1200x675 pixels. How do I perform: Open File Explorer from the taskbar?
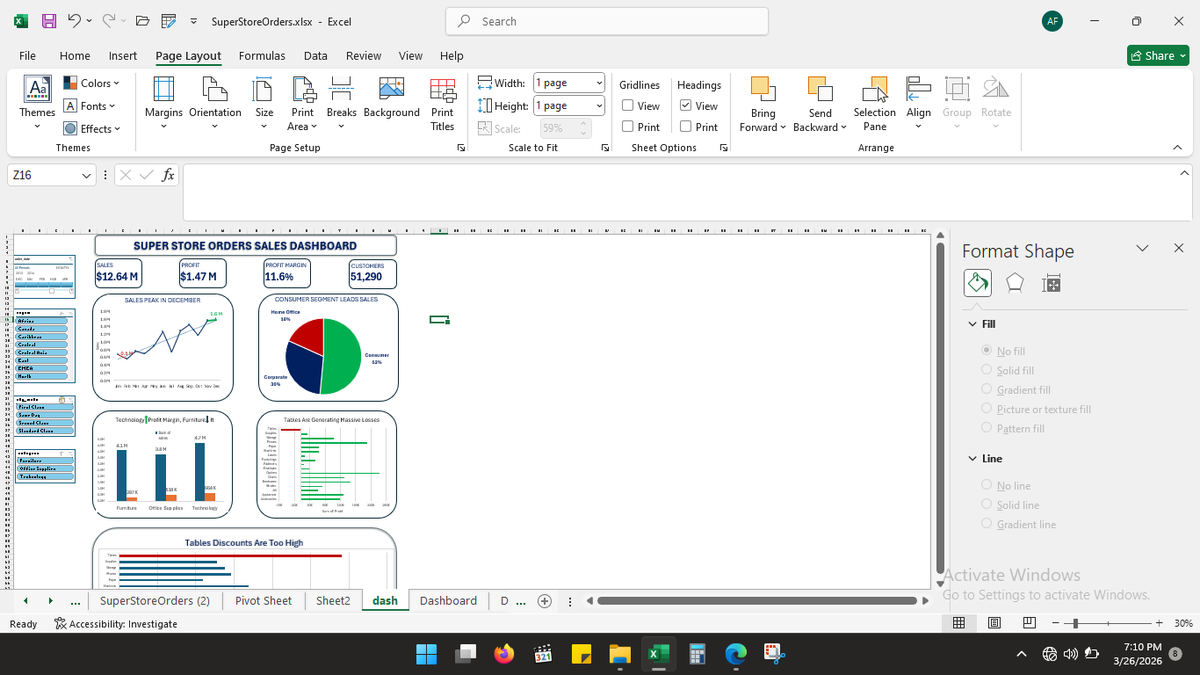[x=619, y=654]
